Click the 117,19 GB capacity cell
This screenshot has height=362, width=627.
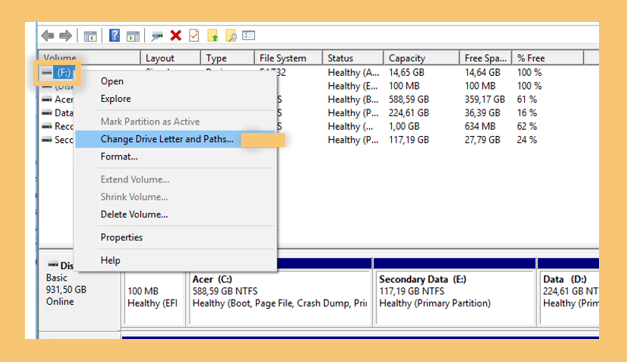[409, 140]
